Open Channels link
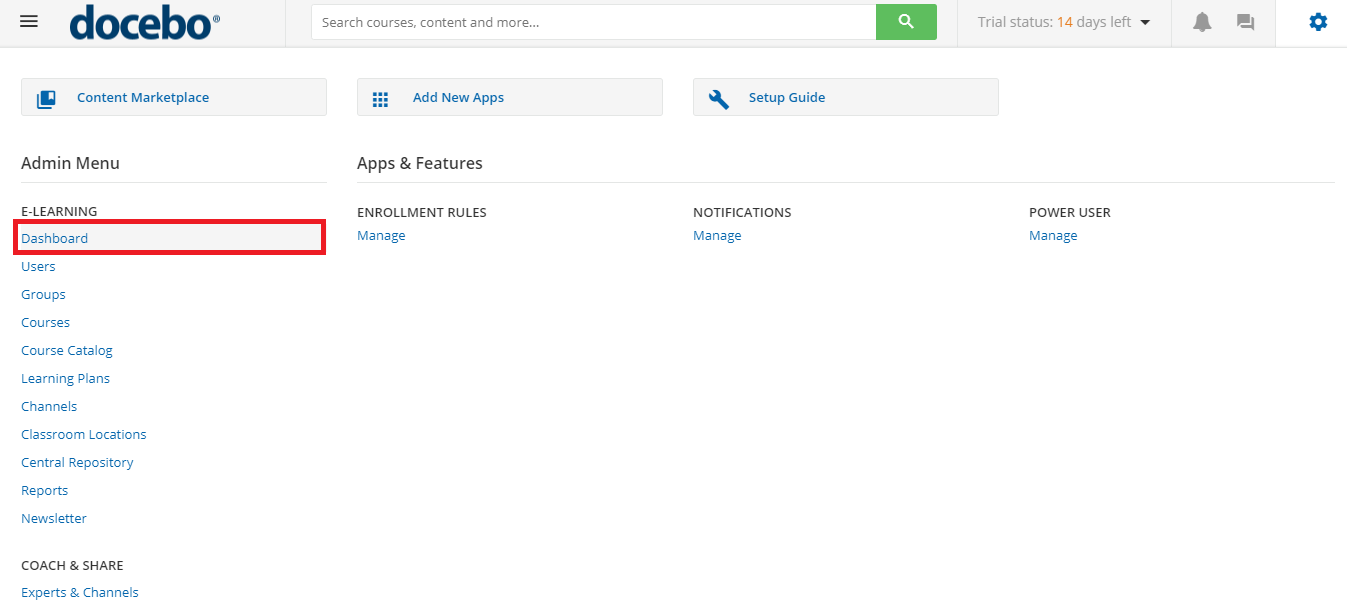1347x601 pixels. click(49, 406)
